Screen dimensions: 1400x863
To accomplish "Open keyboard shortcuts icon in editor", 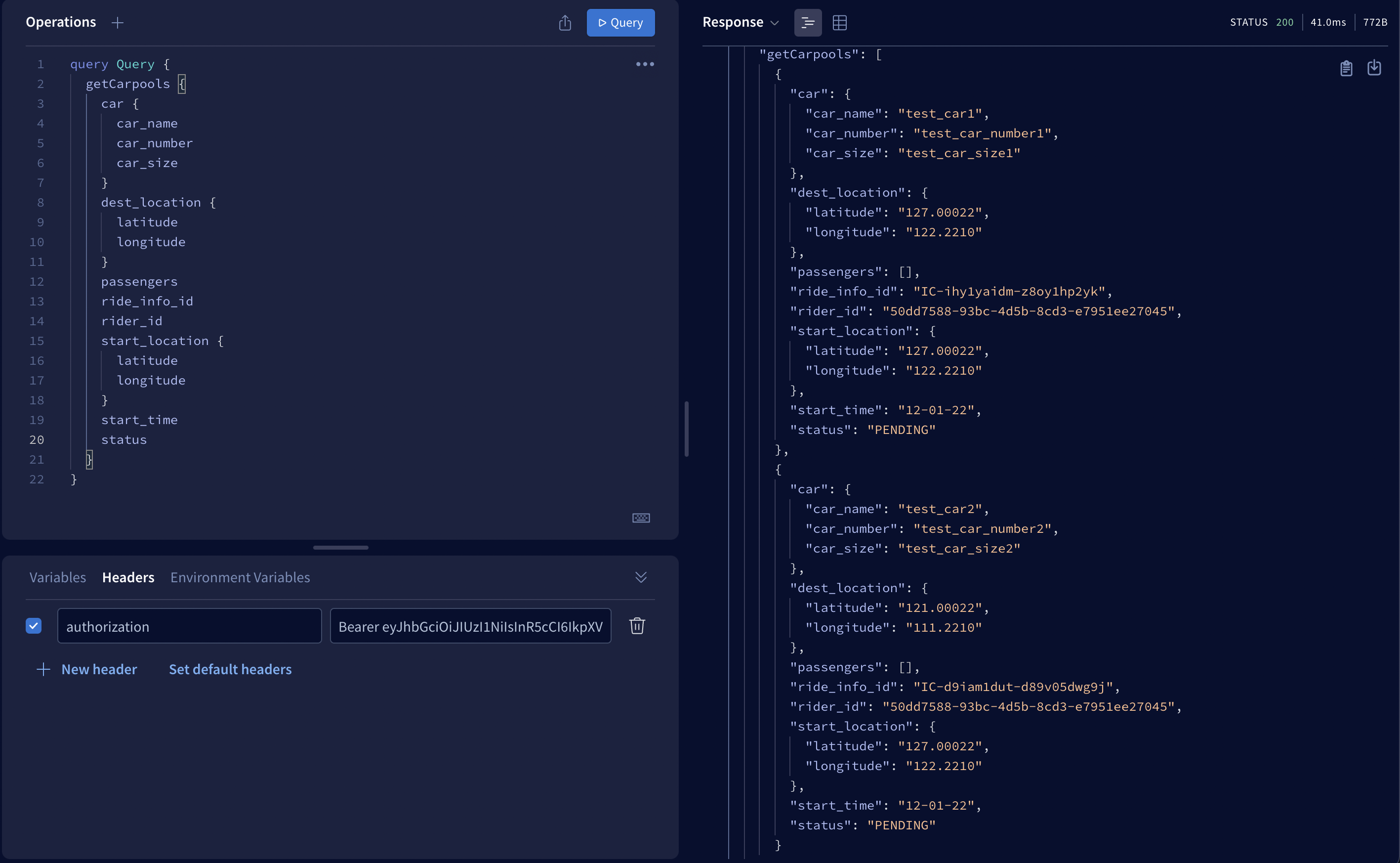I will (x=641, y=518).
